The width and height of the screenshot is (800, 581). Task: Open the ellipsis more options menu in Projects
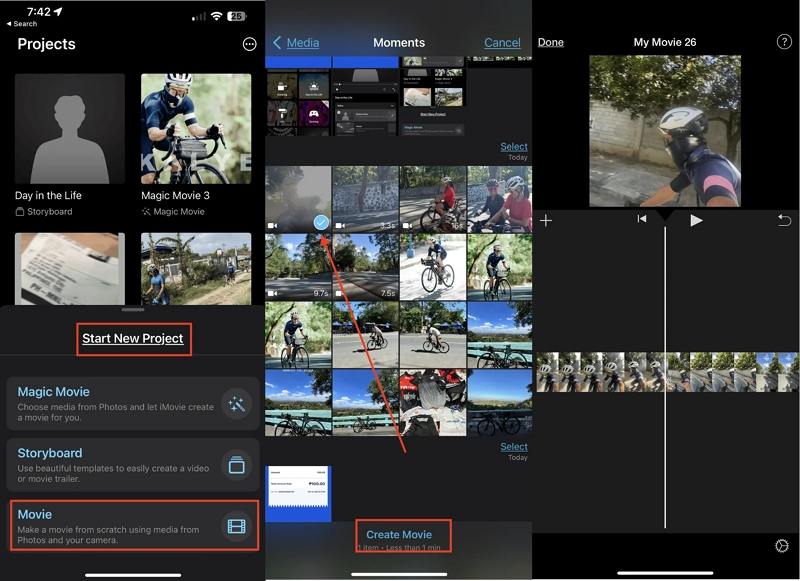[249, 44]
